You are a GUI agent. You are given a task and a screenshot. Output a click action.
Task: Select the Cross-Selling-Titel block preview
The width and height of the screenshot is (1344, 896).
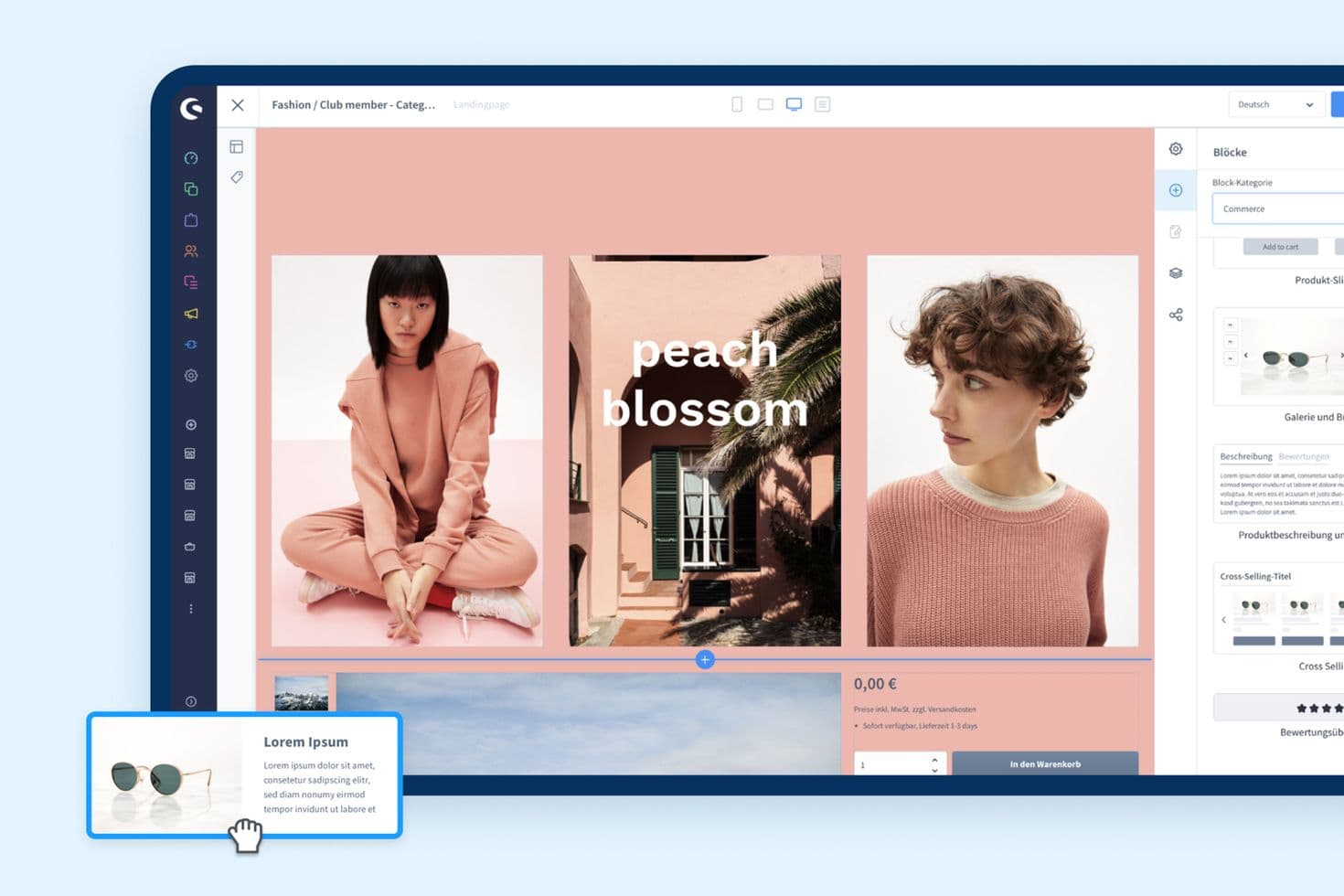tap(1280, 608)
